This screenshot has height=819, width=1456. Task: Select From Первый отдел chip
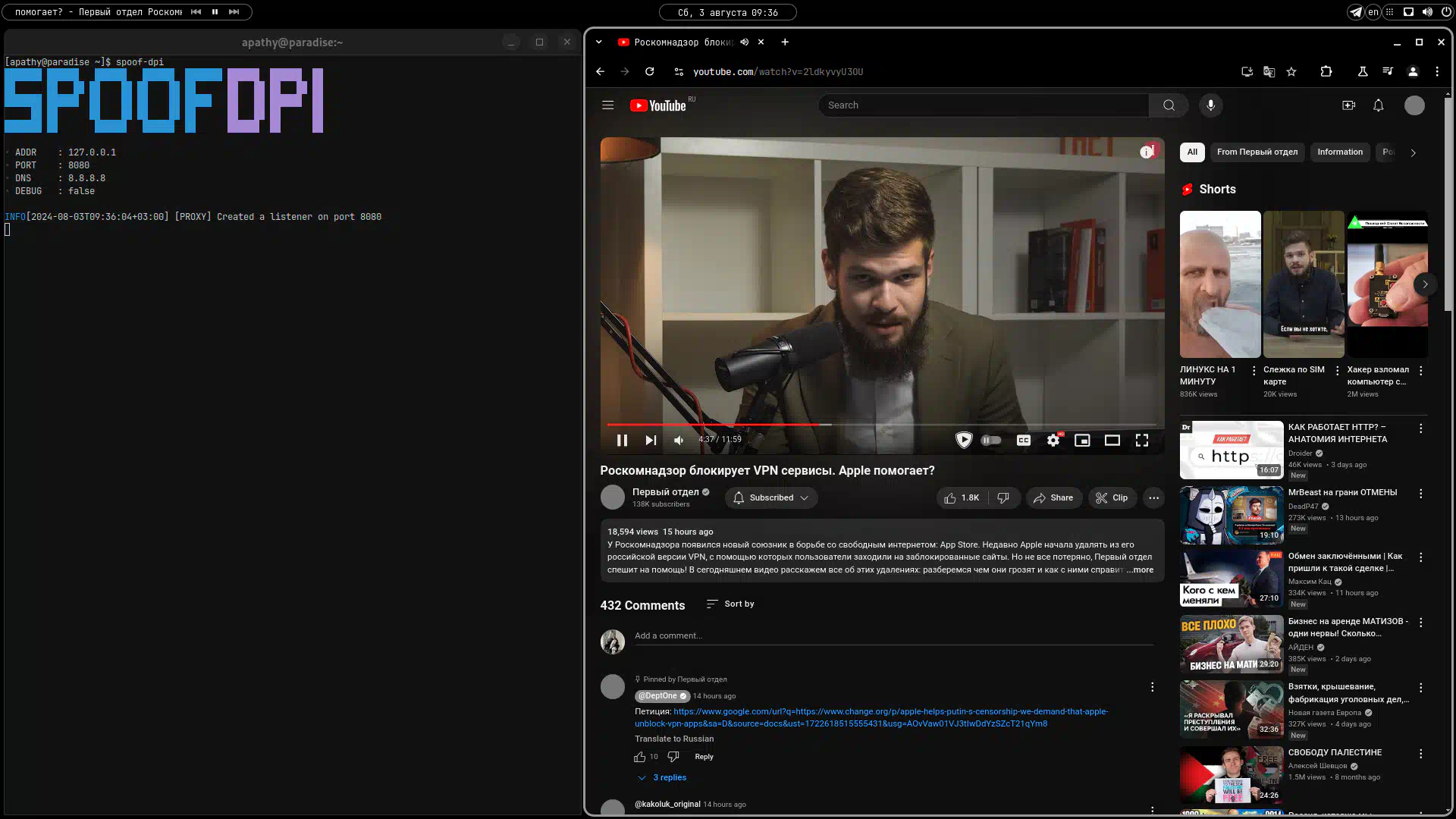(x=1257, y=152)
